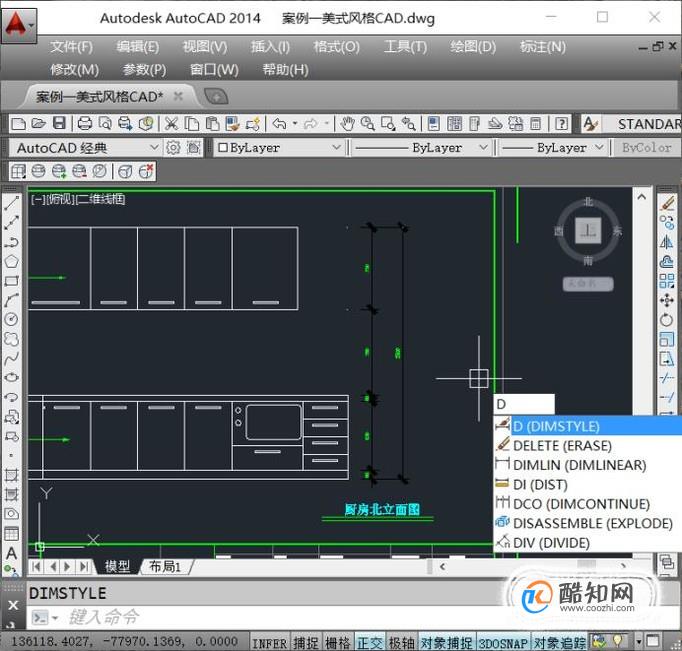Click the workspace settings gear icon
Screen dimensions: 682x651
(173, 148)
